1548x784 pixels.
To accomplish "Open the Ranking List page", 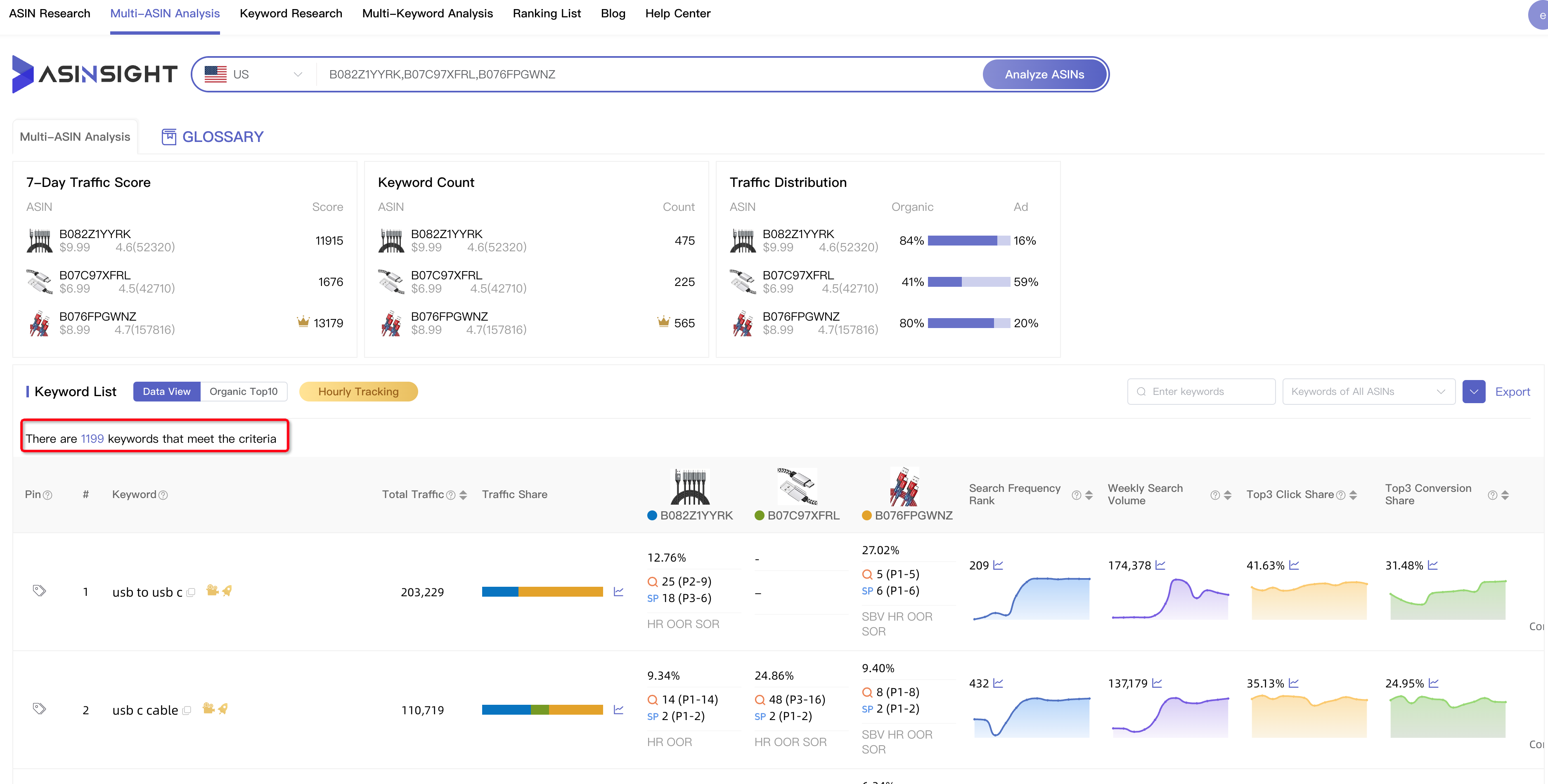I will tap(547, 13).
